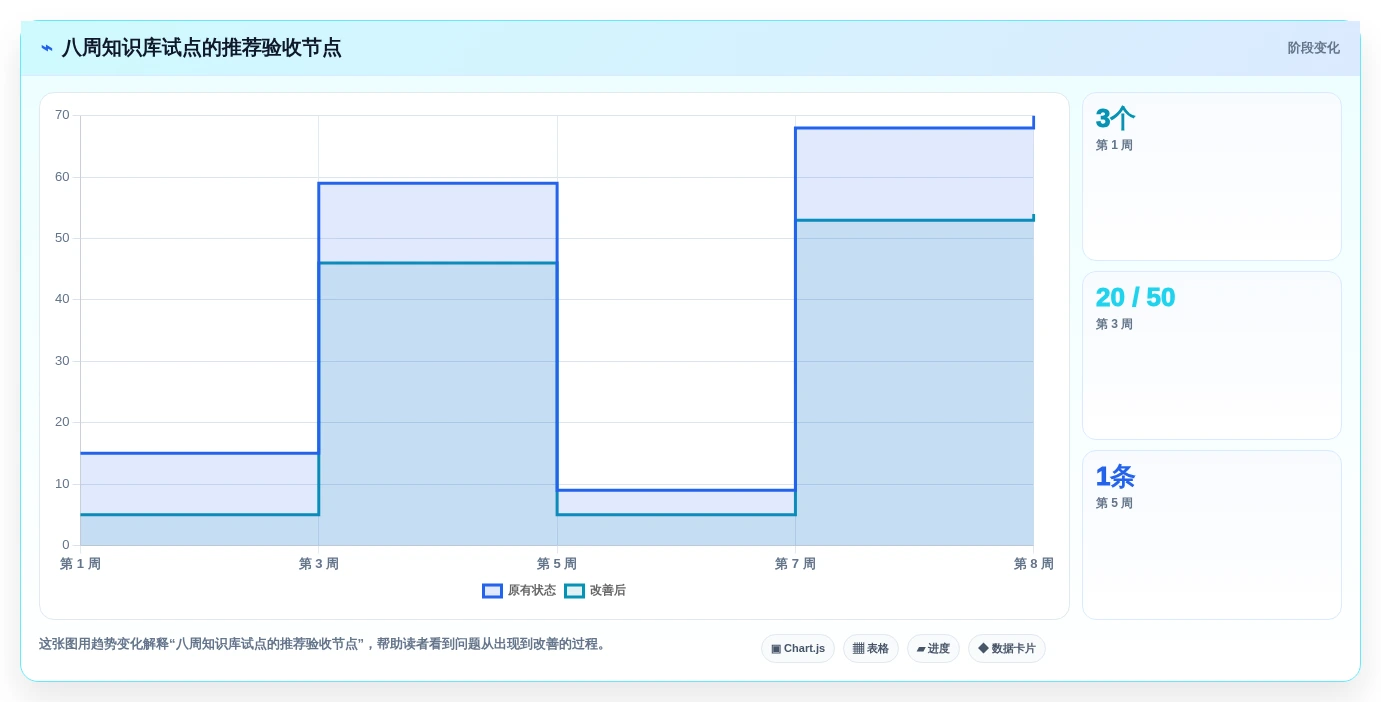Click the 30 y-axis value
Viewport: 1381px width, 702px height.
(62, 361)
